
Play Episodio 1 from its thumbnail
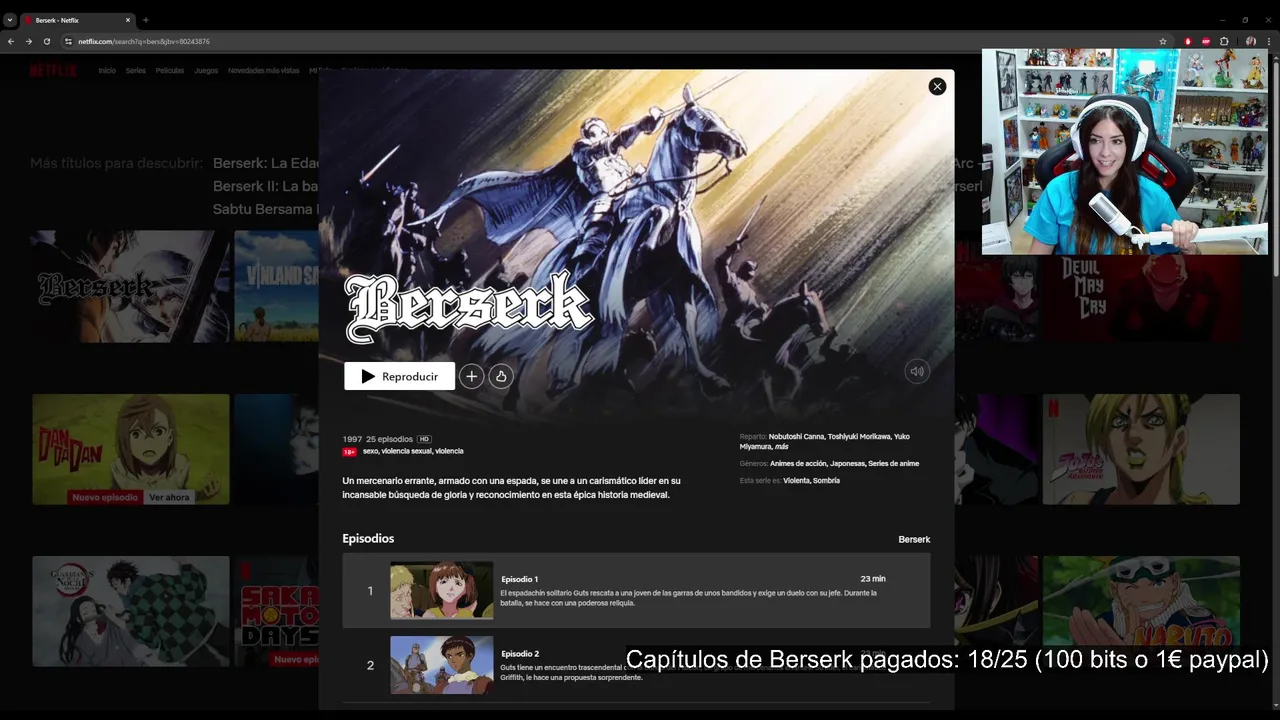tap(442, 590)
